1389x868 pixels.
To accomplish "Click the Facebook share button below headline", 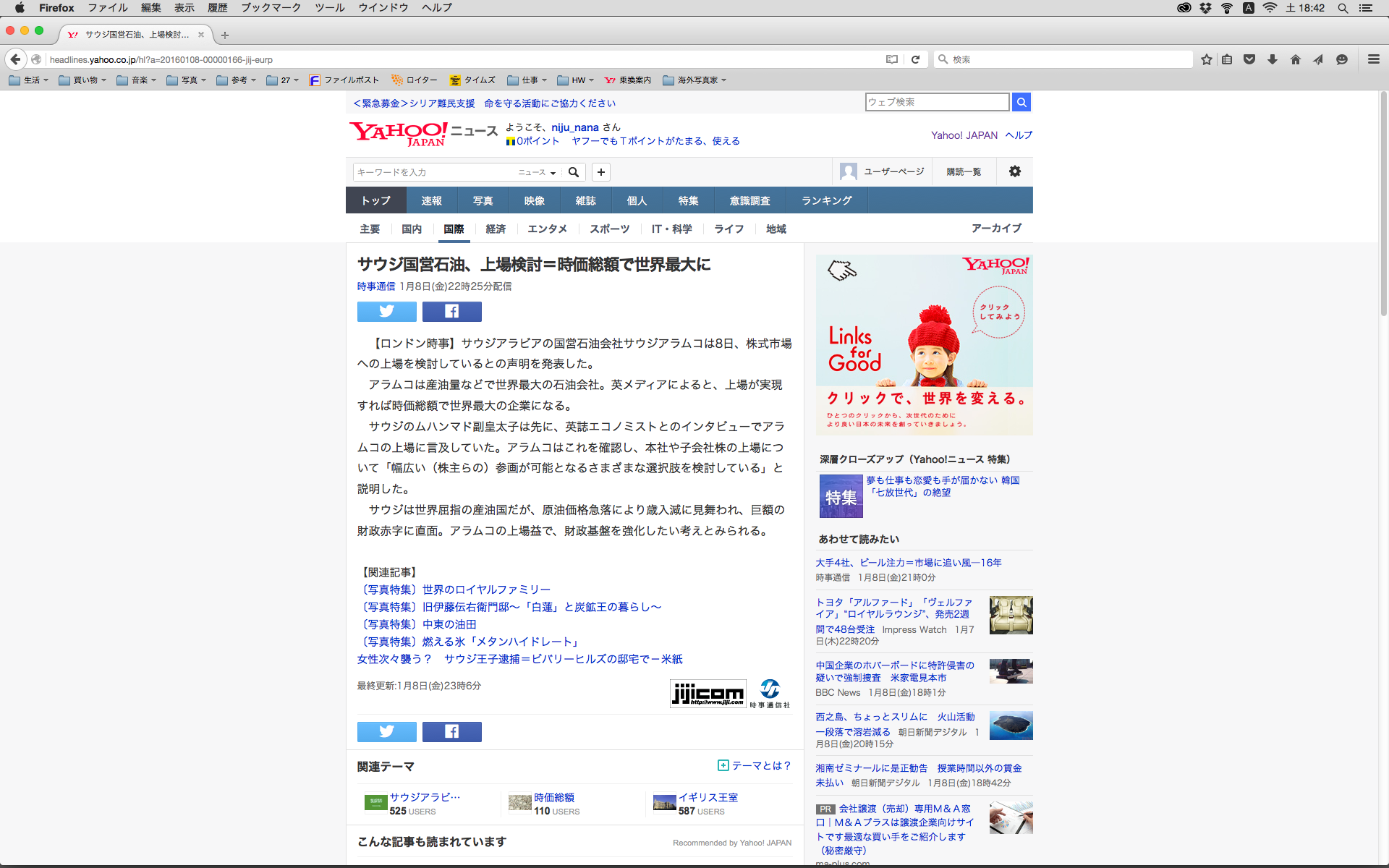I will [x=451, y=312].
